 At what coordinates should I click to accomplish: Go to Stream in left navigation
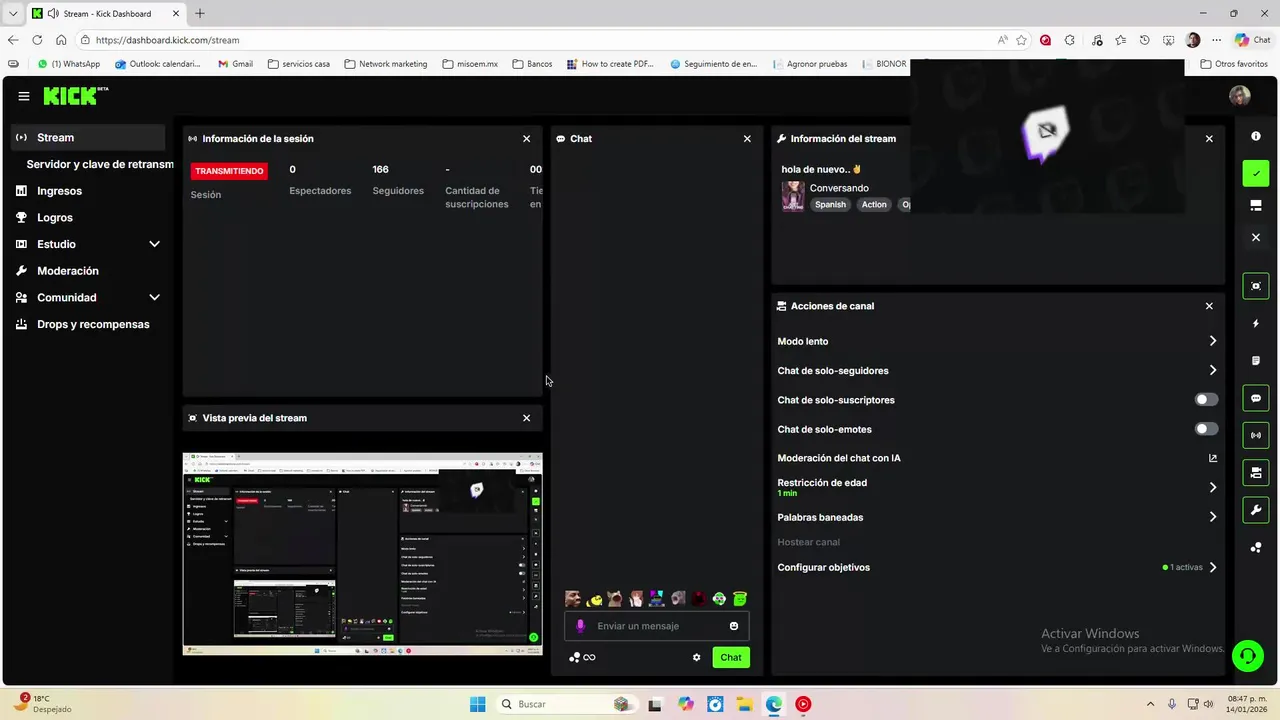(x=88, y=137)
